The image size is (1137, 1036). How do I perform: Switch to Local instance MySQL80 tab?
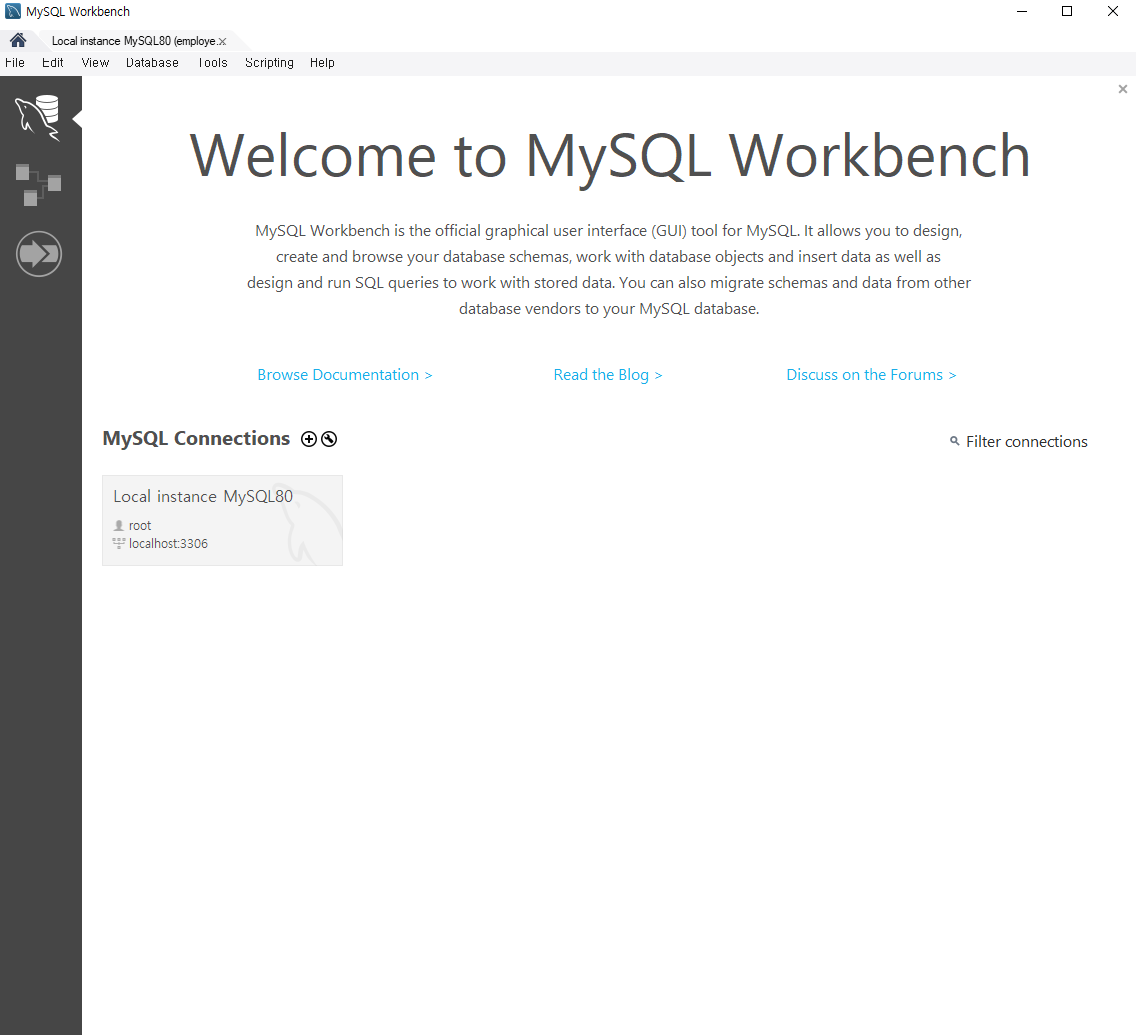tap(133, 41)
